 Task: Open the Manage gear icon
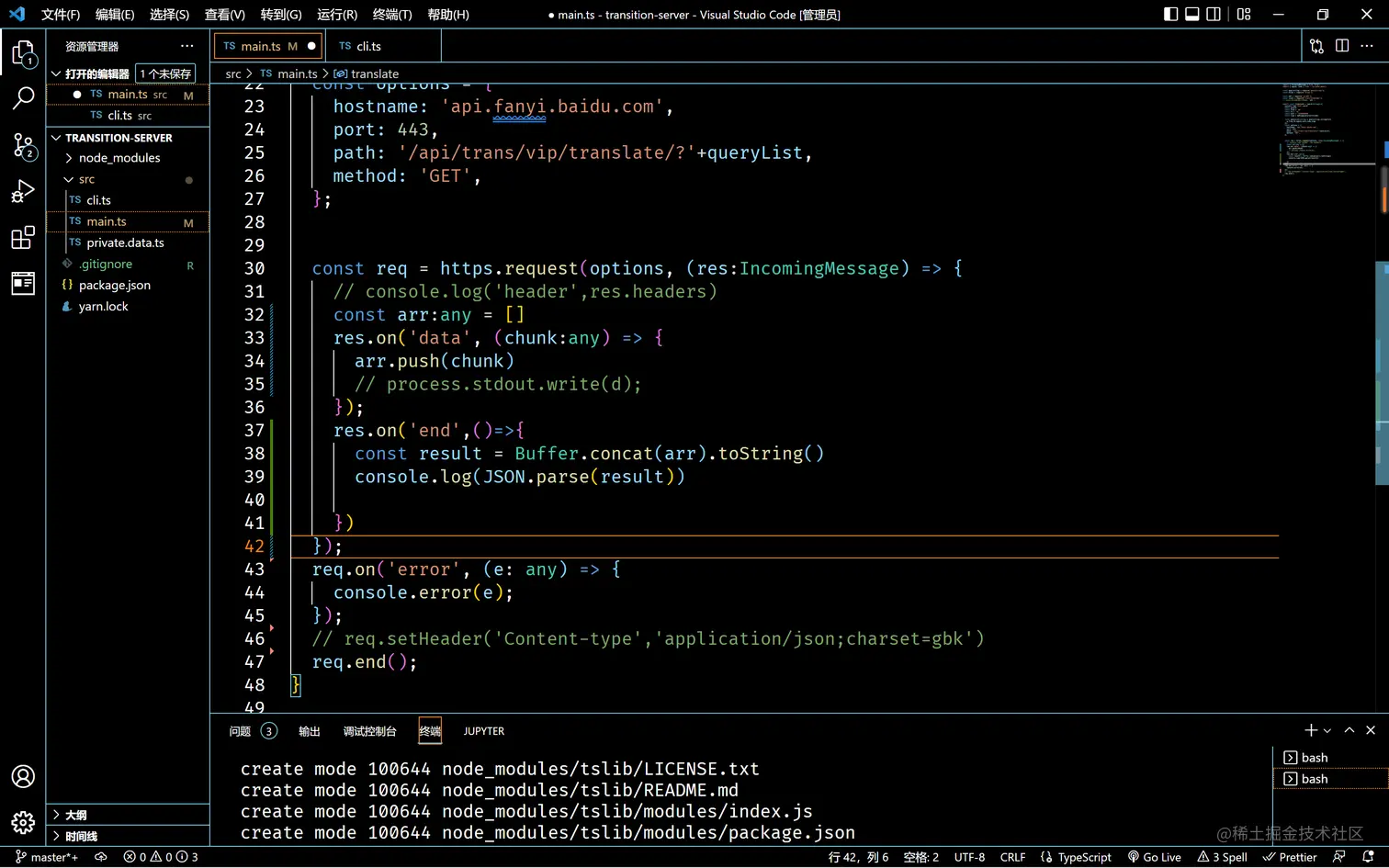23,822
